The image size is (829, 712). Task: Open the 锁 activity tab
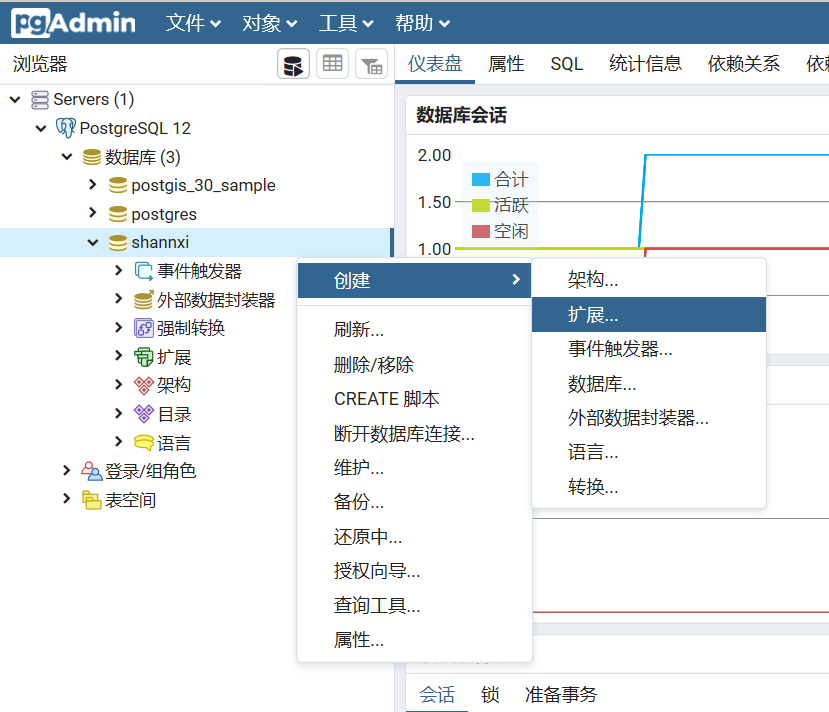(490, 694)
